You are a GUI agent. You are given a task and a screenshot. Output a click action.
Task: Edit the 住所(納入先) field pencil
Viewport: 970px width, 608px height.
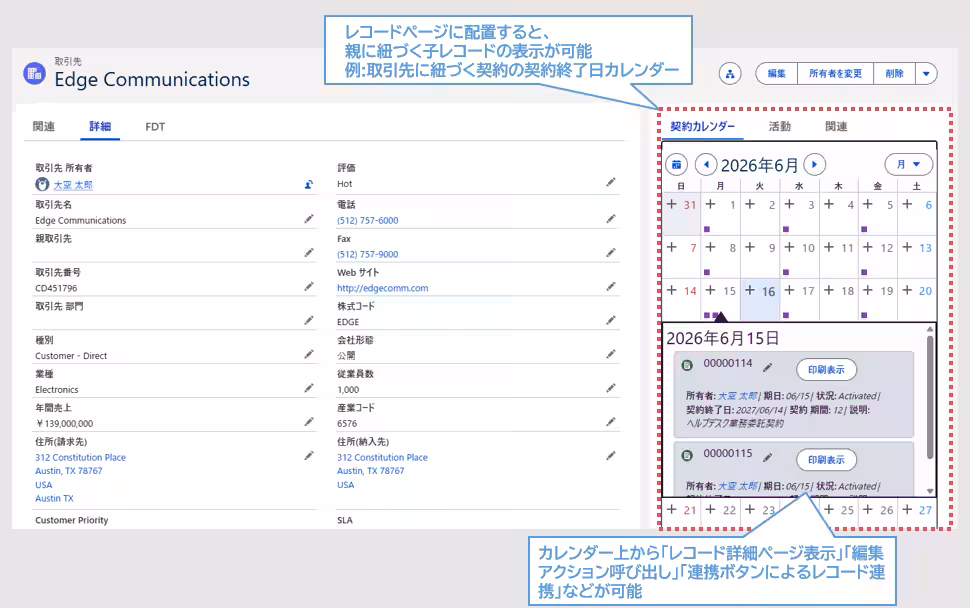pos(611,456)
